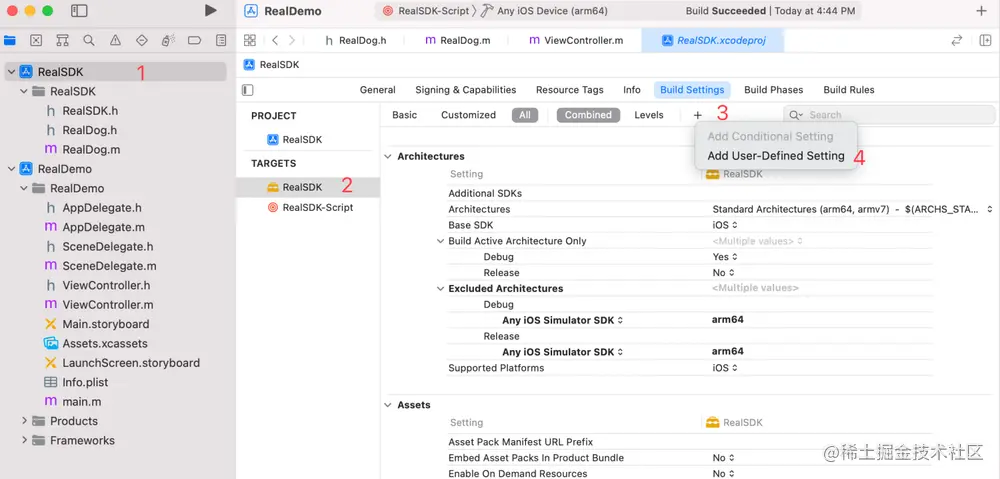Select the Combined view

588,115
